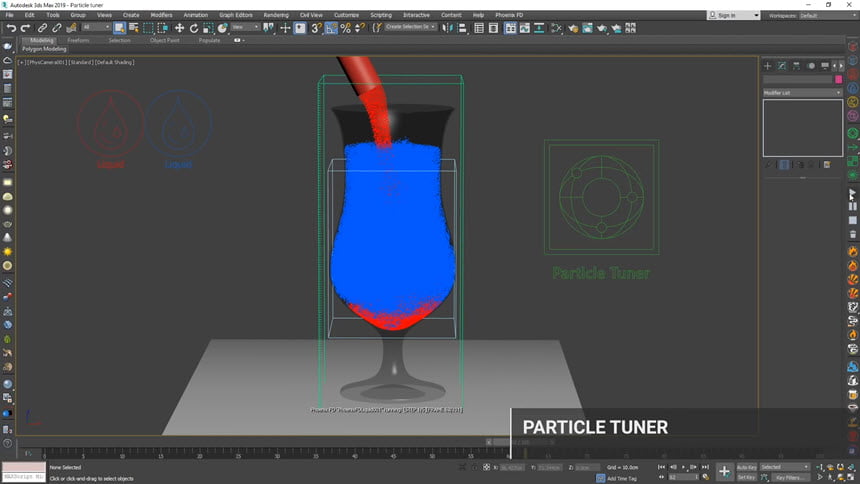Click the Redo arrow icon
Image resolution: width=860 pixels, height=484 pixels.
tap(25, 28)
